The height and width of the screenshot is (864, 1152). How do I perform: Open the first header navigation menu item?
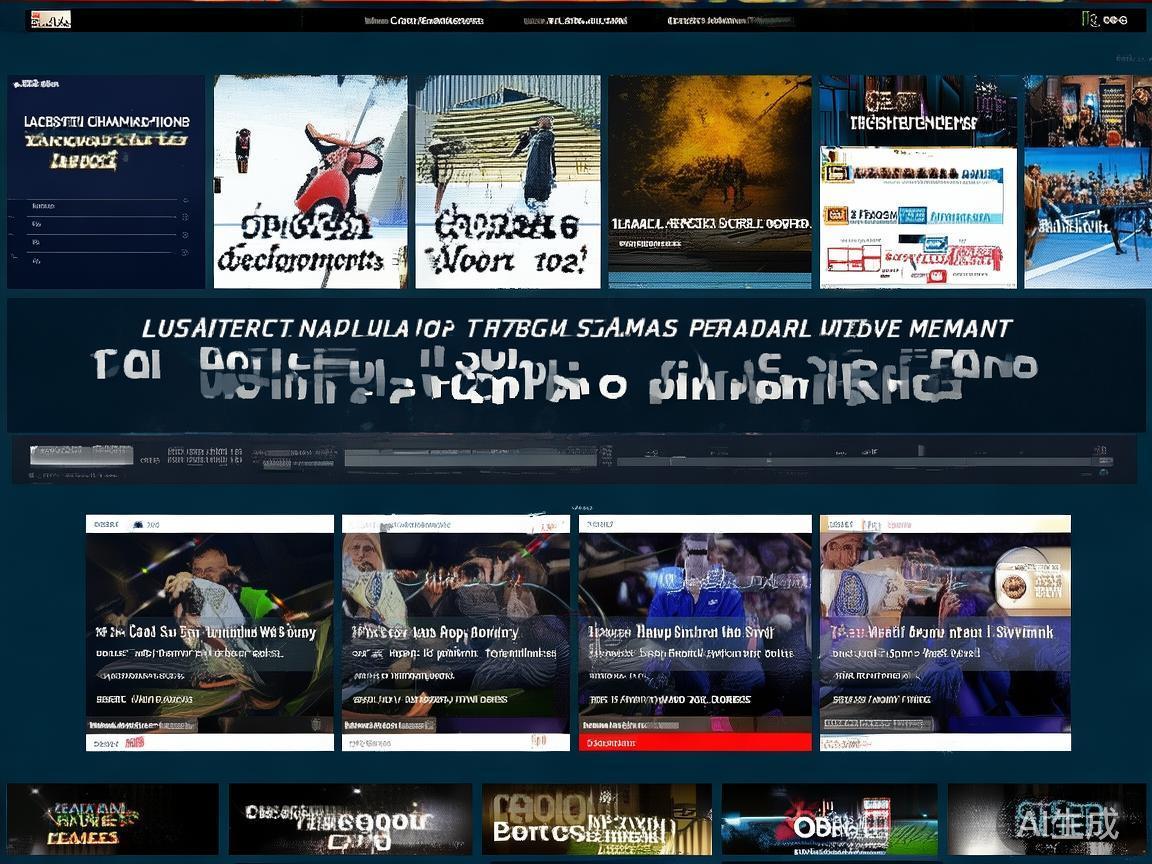pyautogui.click(x=424, y=20)
